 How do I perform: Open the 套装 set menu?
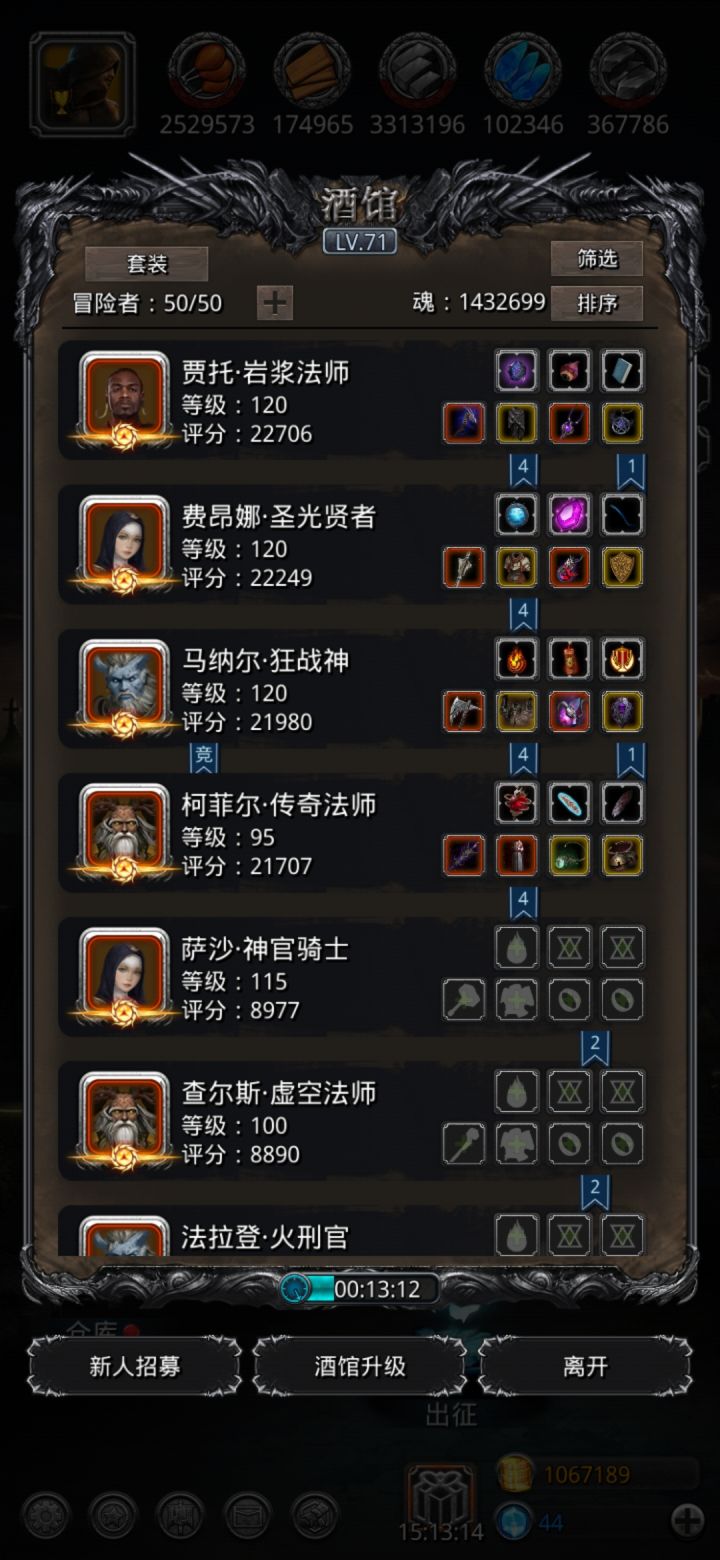coord(147,264)
